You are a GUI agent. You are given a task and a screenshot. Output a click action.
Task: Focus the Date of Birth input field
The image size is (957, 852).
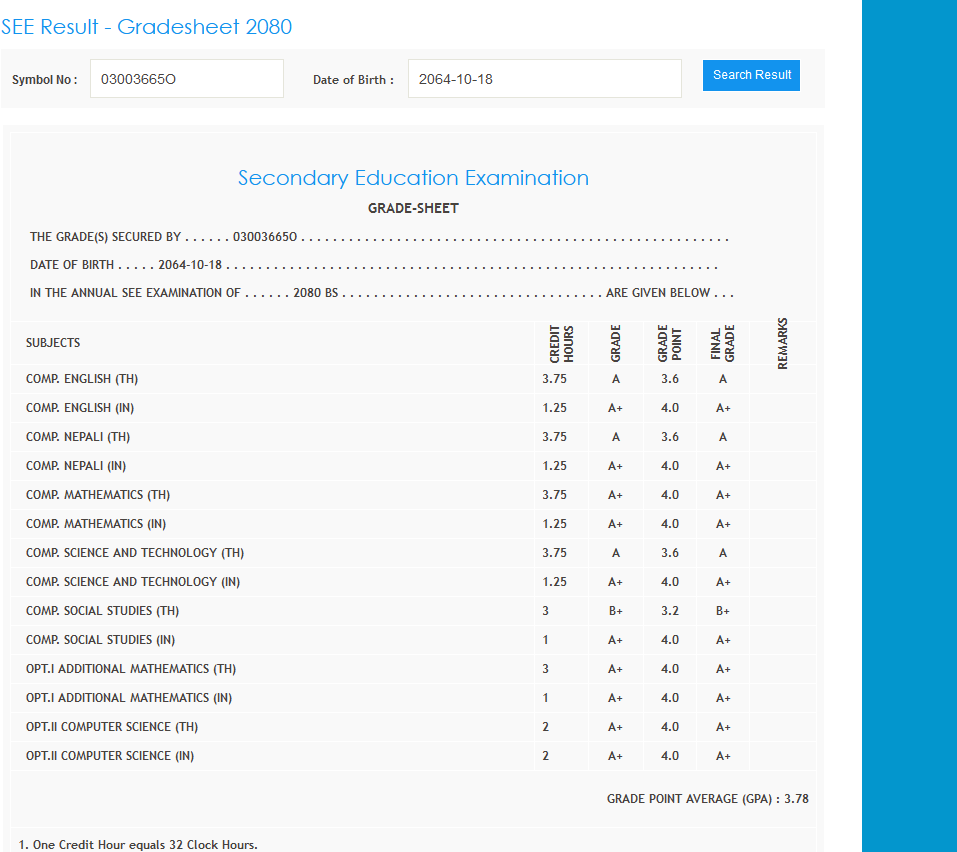pos(544,79)
